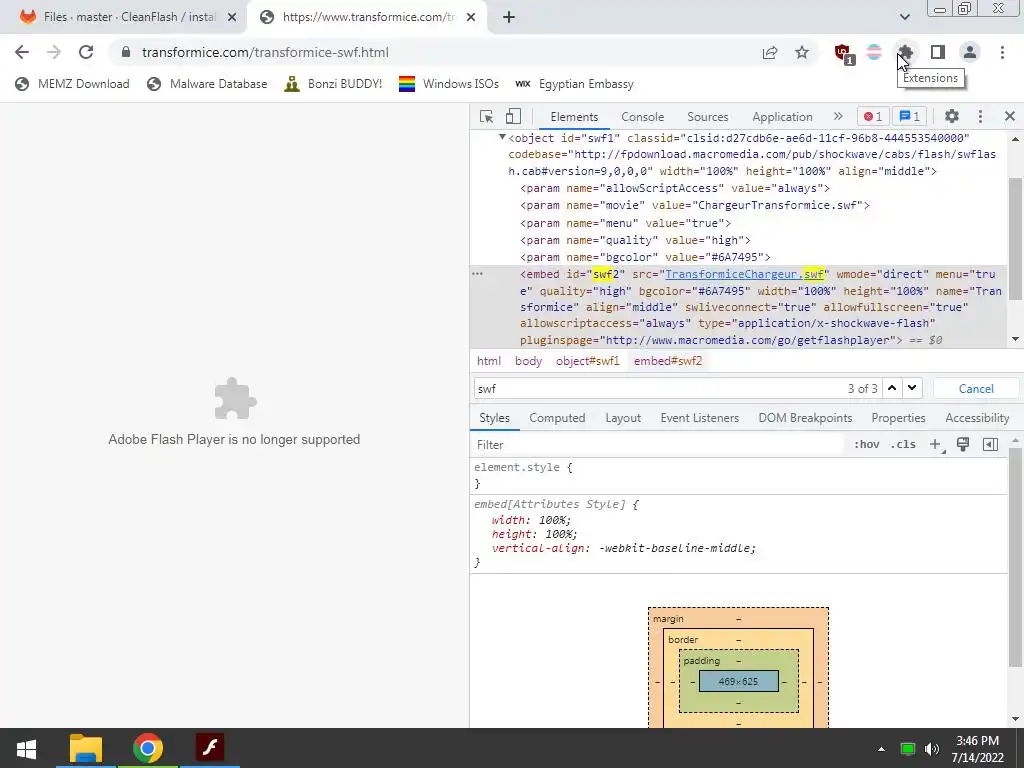The image size is (1024, 768).
Task: Toggle the :hov element state panel
Action: tap(867, 445)
